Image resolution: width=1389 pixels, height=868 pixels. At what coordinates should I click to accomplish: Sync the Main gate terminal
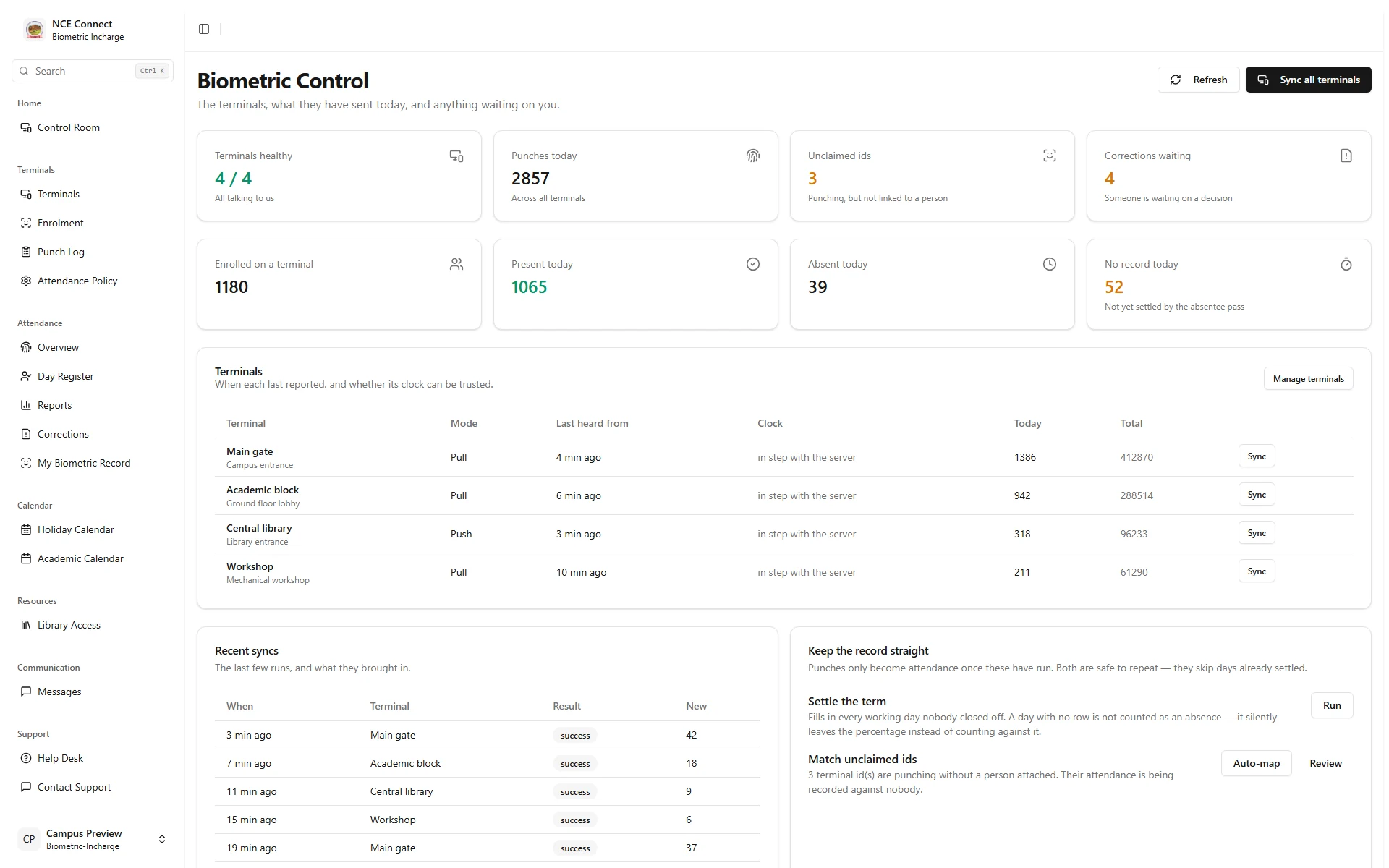tap(1257, 456)
